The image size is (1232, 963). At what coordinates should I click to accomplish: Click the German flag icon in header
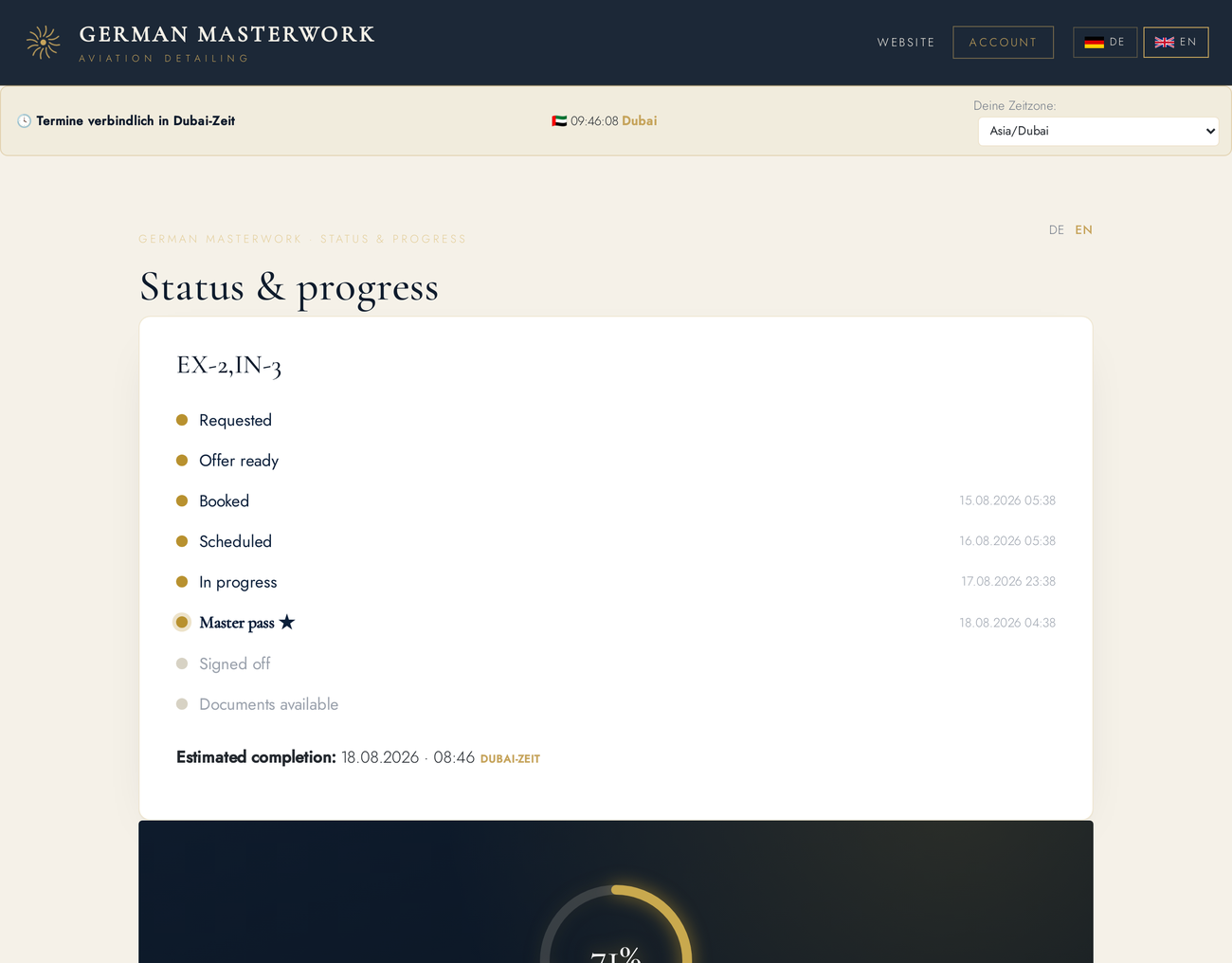click(x=1095, y=43)
